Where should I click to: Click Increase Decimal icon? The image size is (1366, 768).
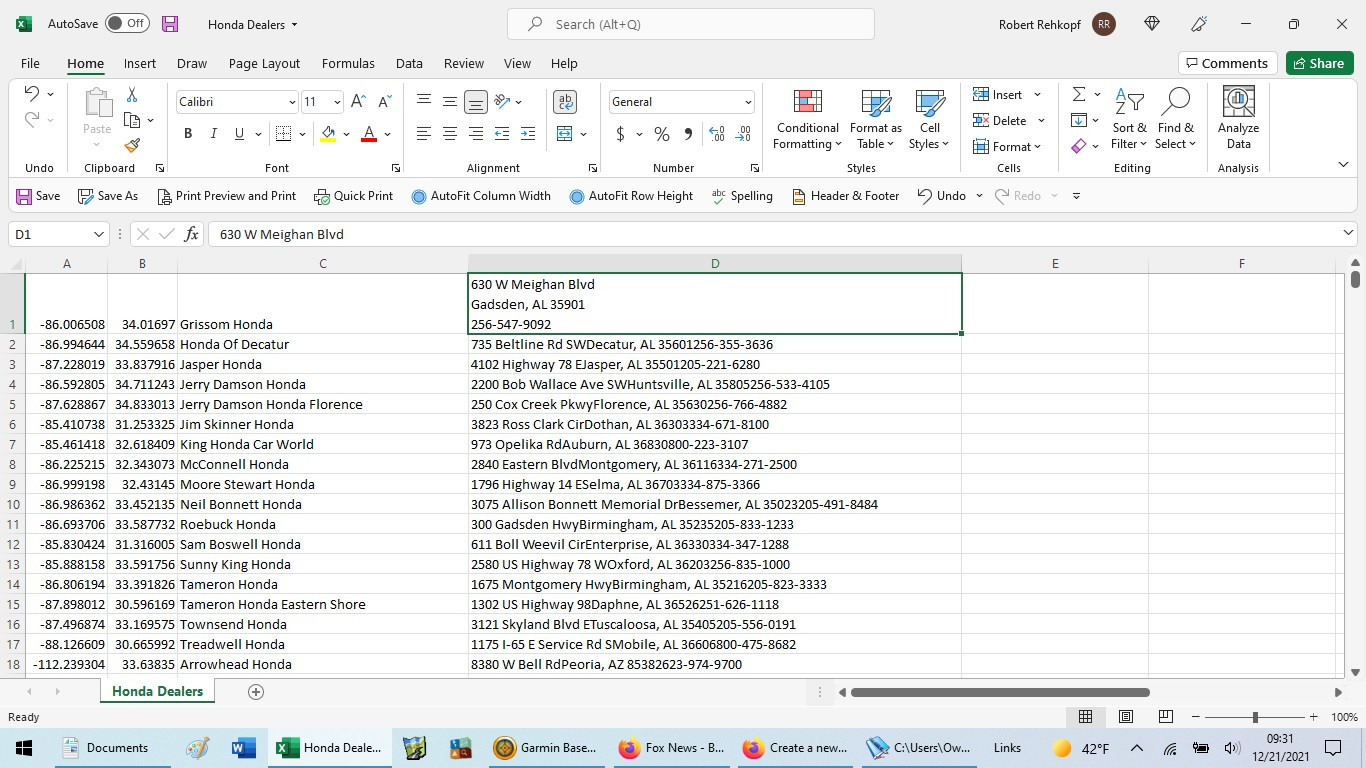coord(717,134)
